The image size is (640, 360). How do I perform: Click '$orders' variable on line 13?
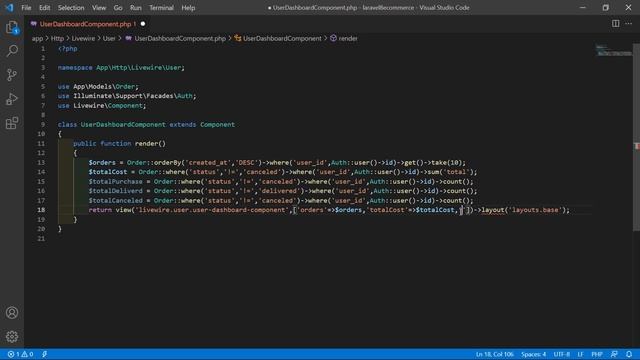pos(102,162)
